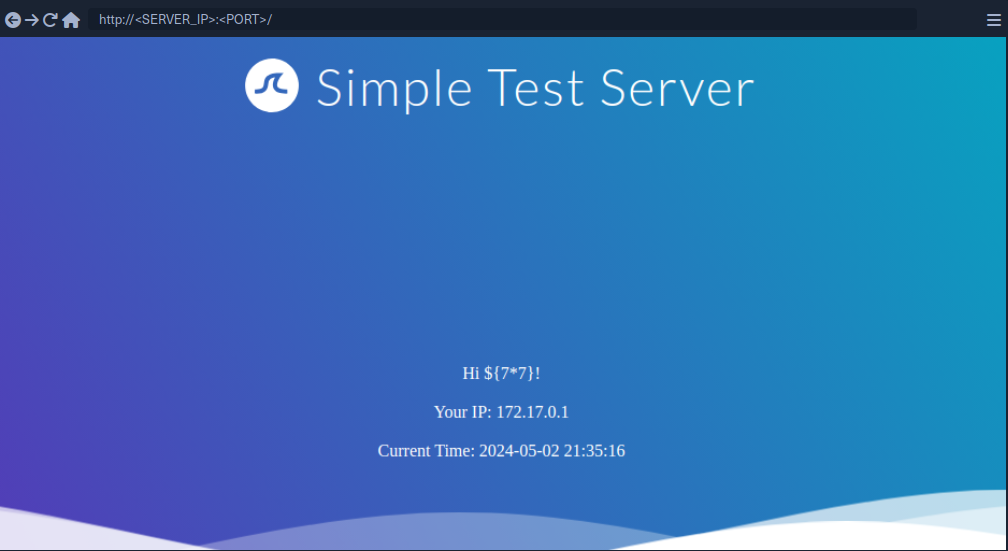The width and height of the screenshot is (1008, 551).
Task: Click the "Hi" greeting word
Action: [471, 373]
